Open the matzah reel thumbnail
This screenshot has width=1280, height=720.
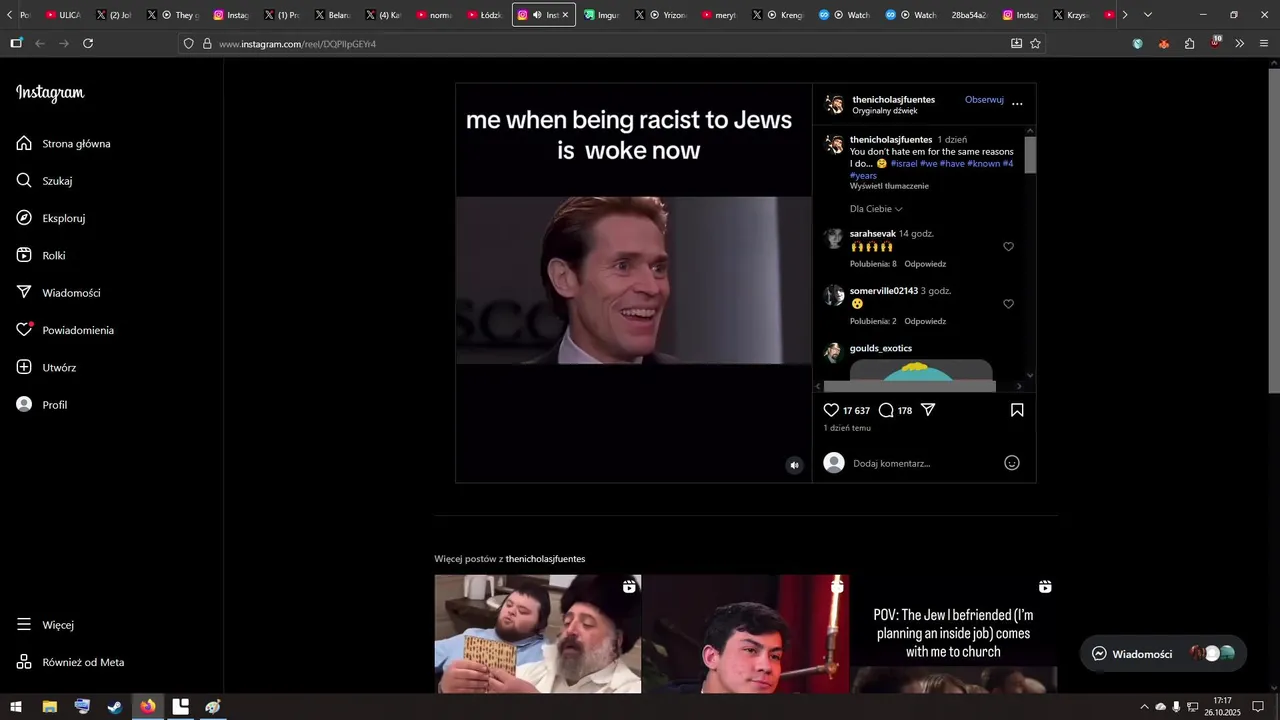538,634
